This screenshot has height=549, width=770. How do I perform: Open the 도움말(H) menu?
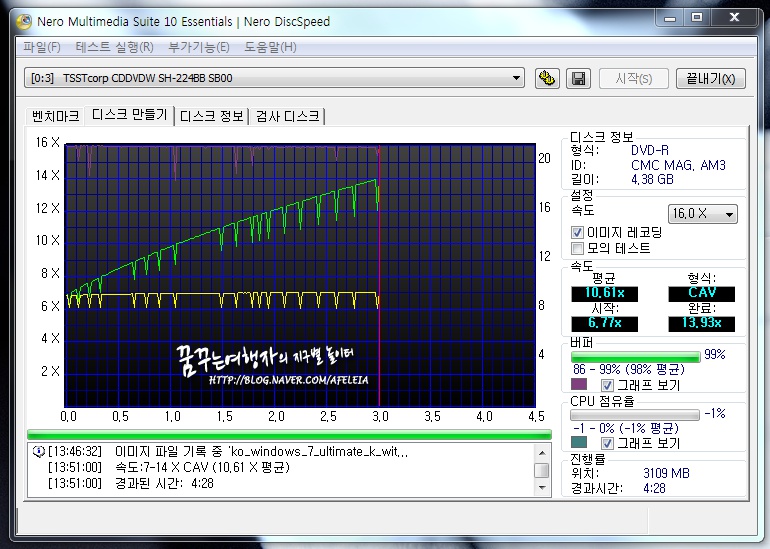271,47
